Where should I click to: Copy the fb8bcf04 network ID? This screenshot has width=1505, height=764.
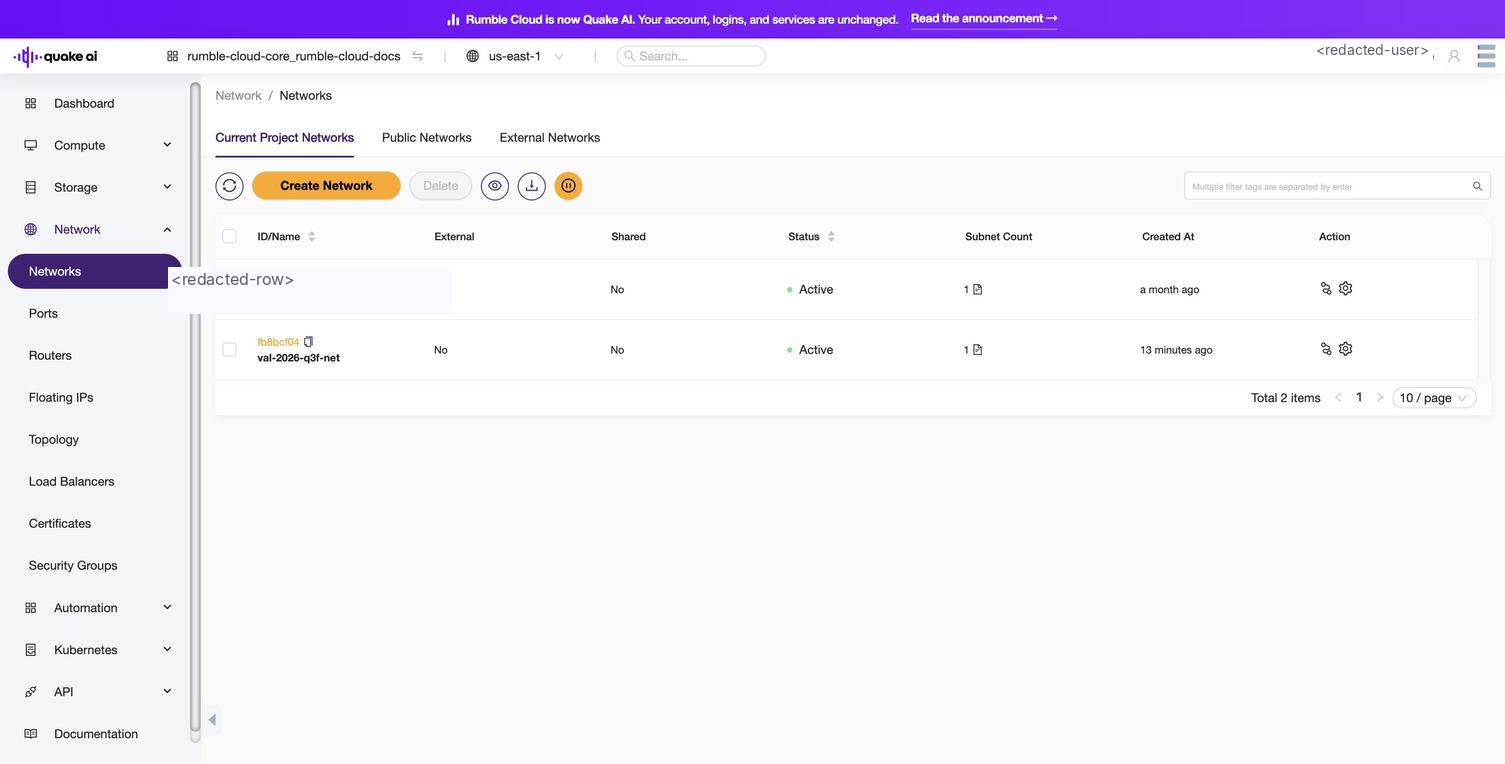pos(309,342)
